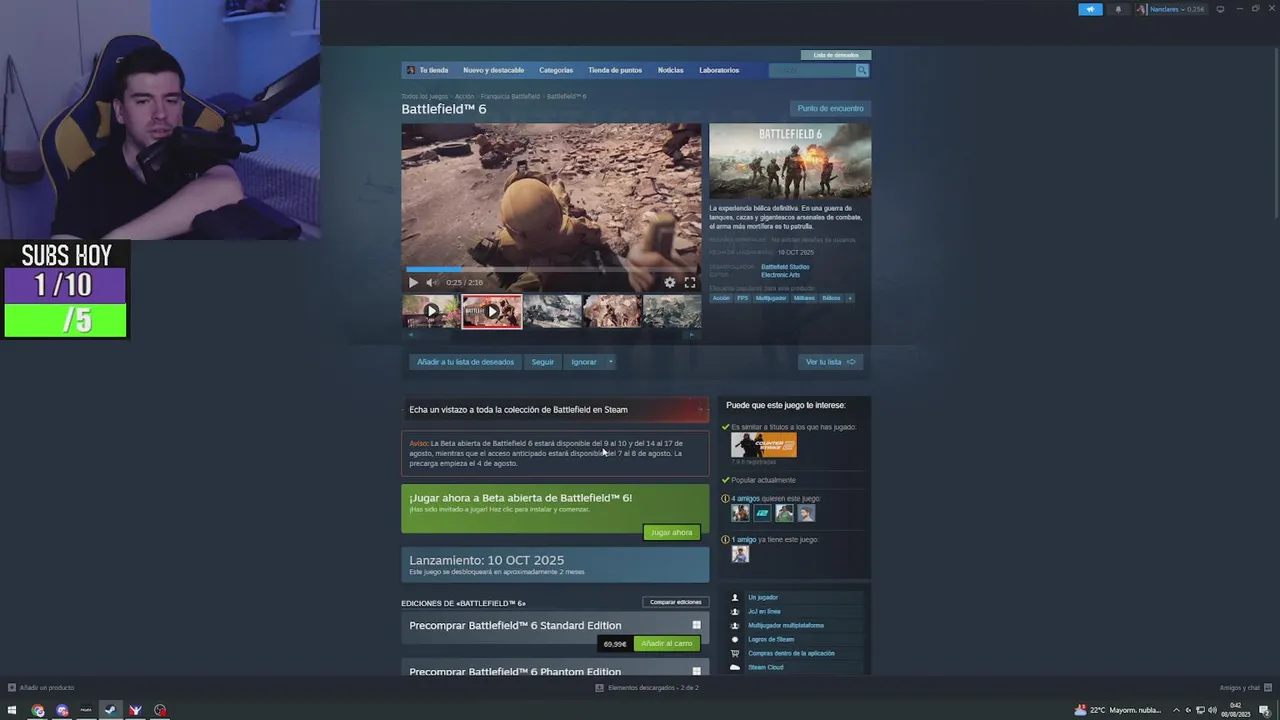
Task: Click Logros de Steam feature link
Action: (x=771, y=639)
